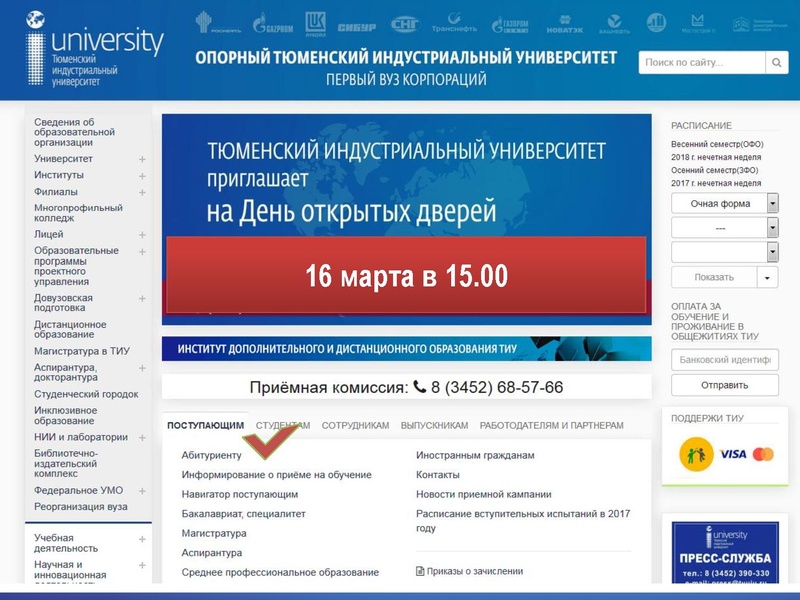Click the site search input field
The width and height of the screenshot is (800, 600).
[702, 62]
